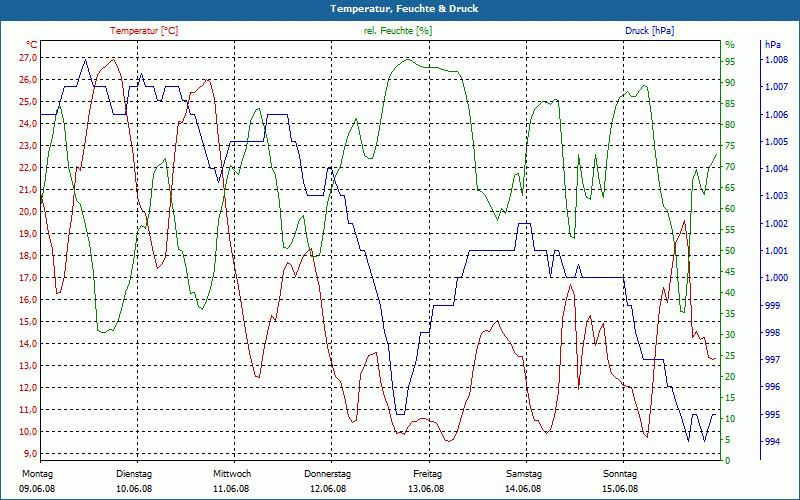Click the '1.008' pressure axis value
The height and width of the screenshot is (500, 800).
point(777,60)
